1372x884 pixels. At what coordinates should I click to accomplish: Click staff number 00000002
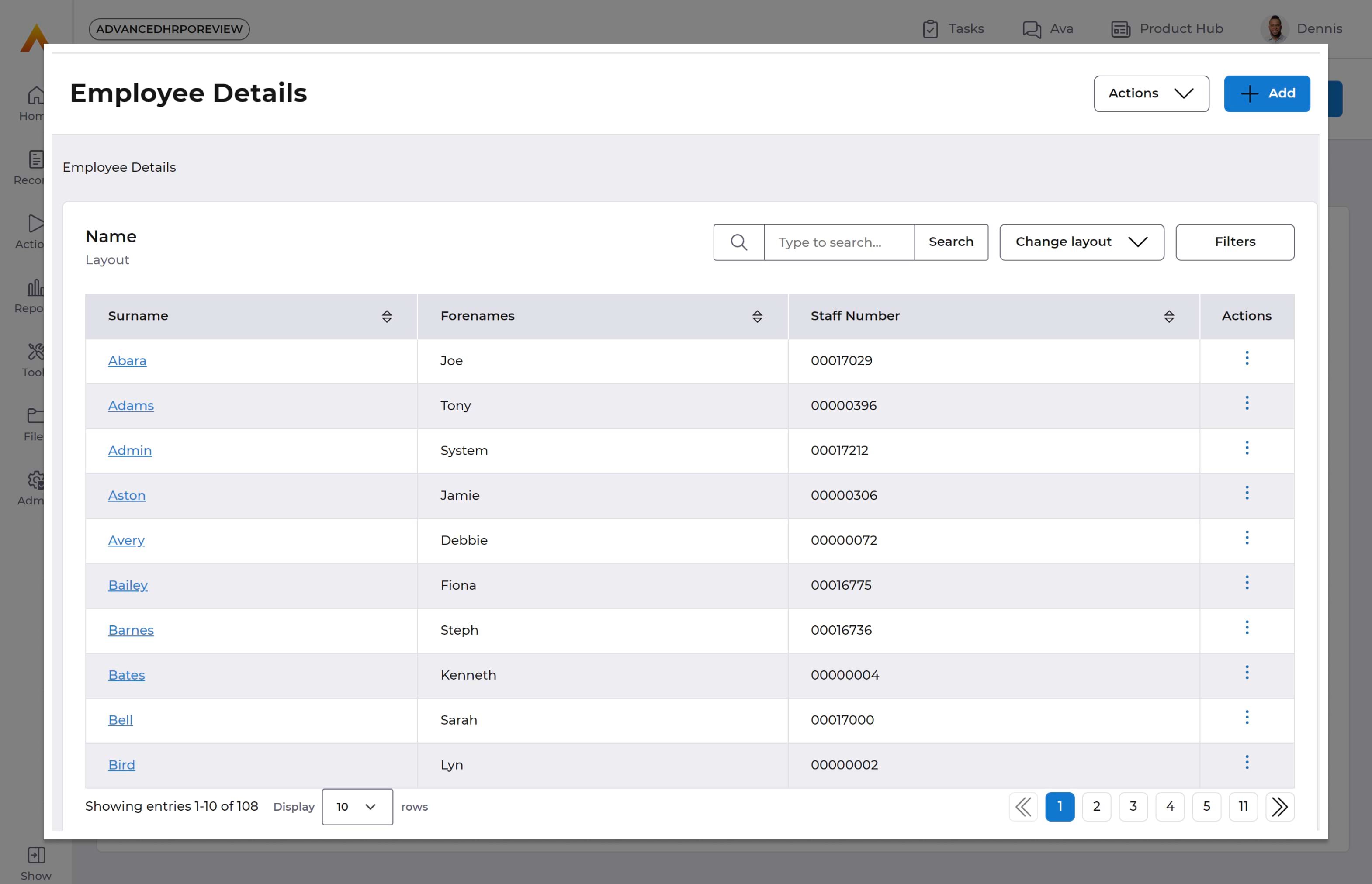pyautogui.click(x=844, y=765)
